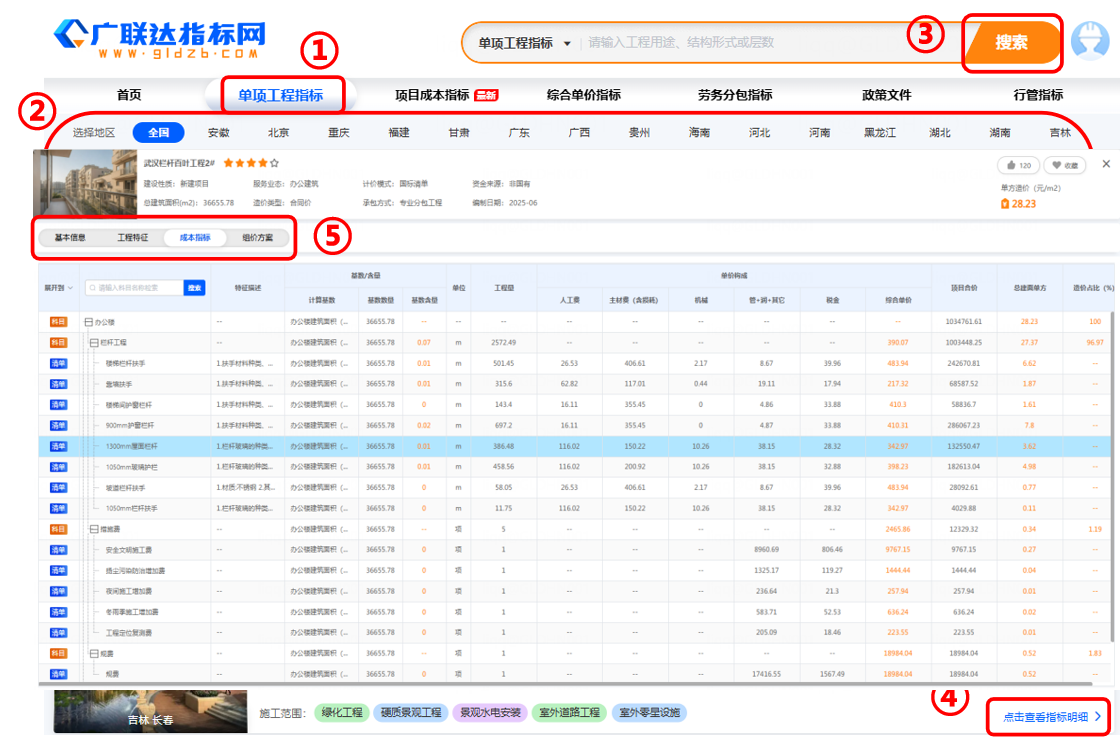Click the 最新 badge on 项目成本指标
The width and height of the screenshot is (1120, 737).
486,95
